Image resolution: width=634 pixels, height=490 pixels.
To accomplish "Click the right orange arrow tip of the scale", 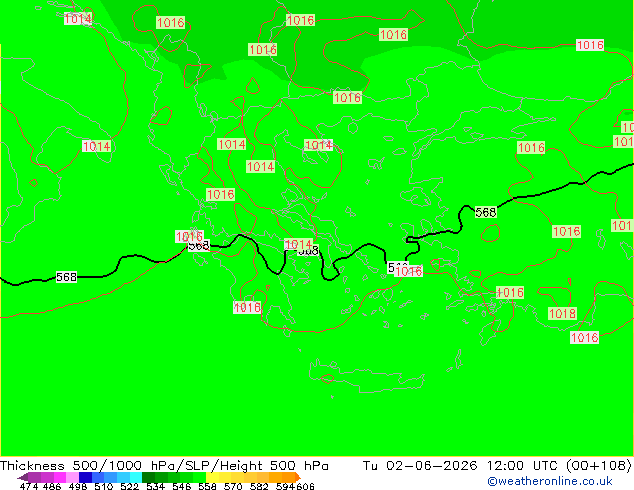I will coord(298,478).
